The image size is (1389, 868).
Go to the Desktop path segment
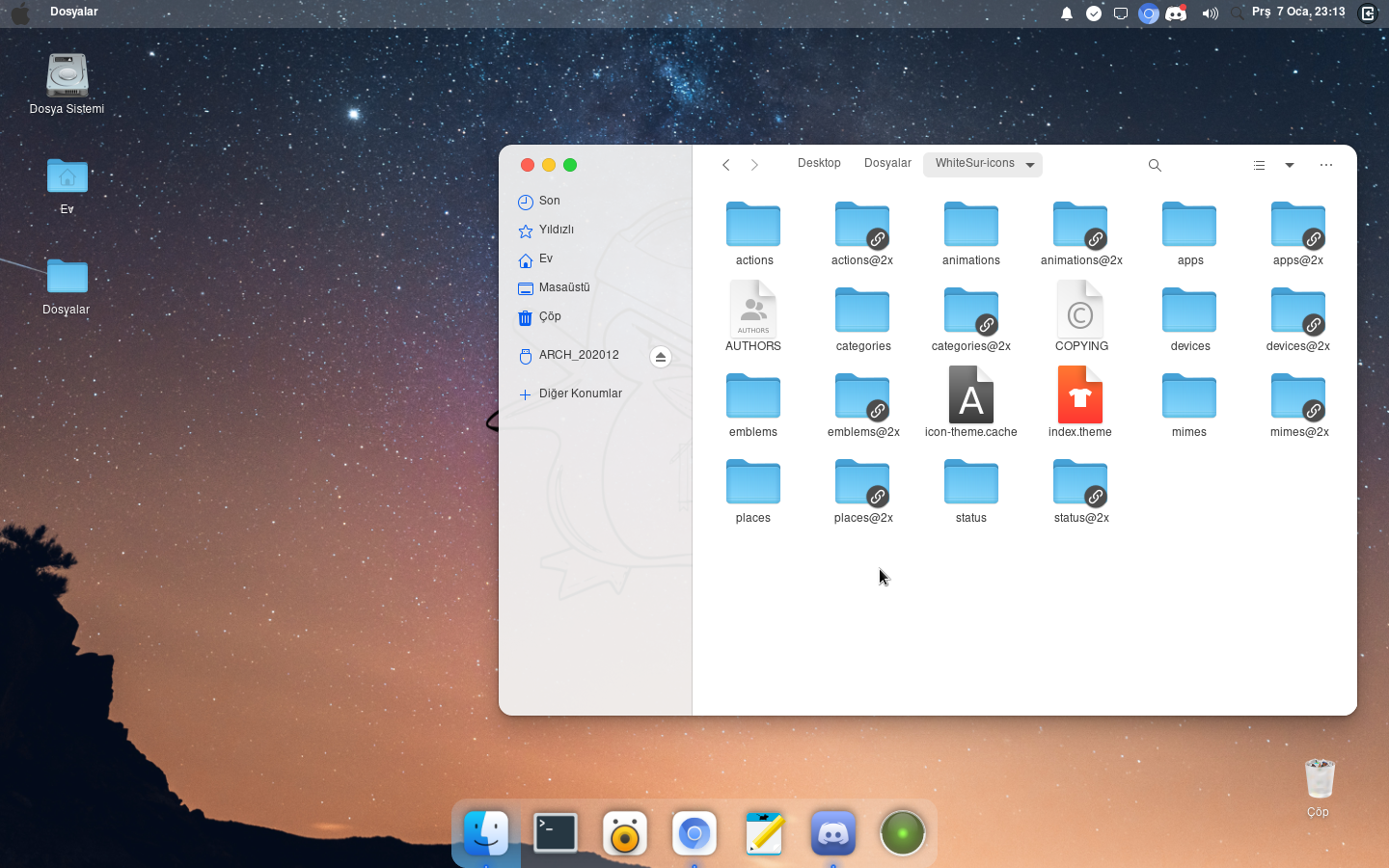819,164
